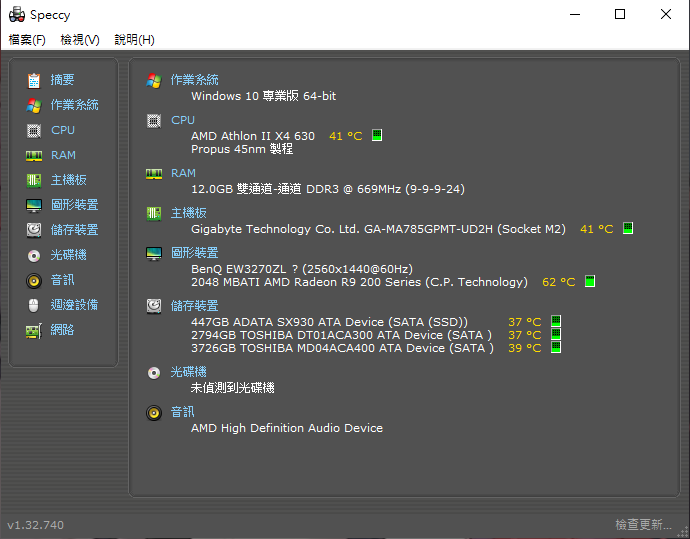Go to the 網路 sidebar section
This screenshot has width=690, height=539.
click(62, 330)
